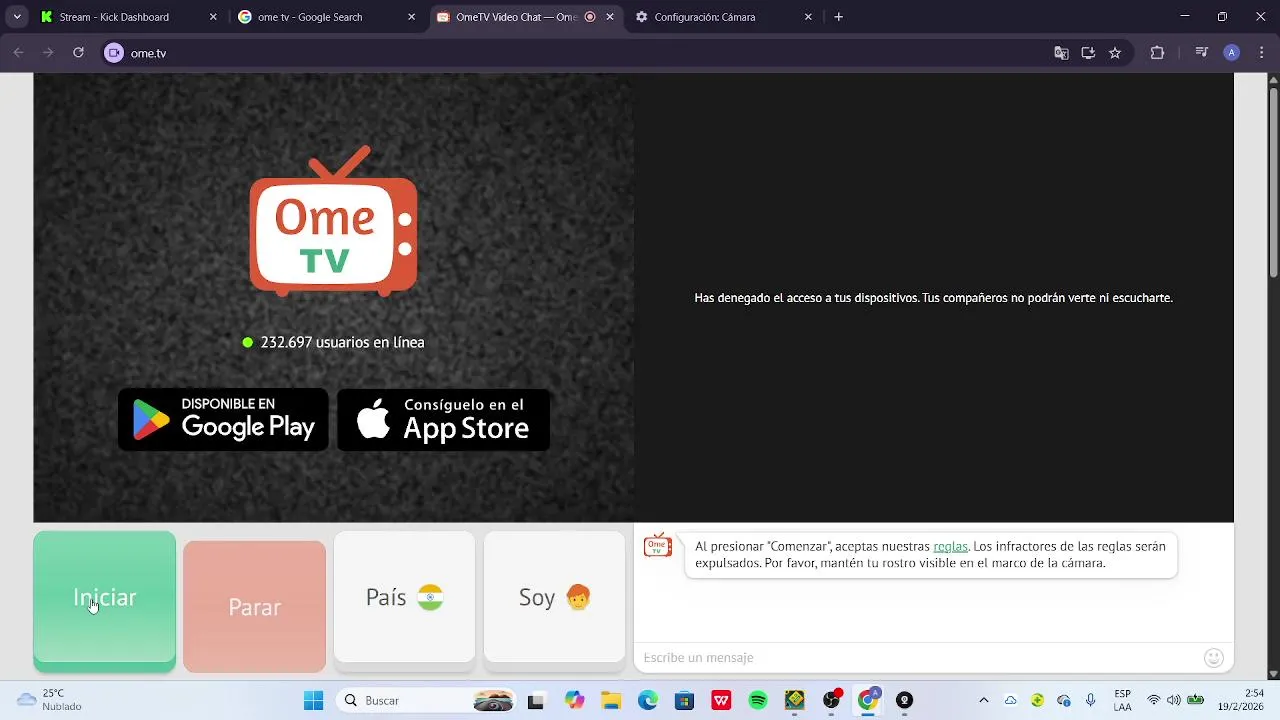1280x720 pixels.
Task: Open the tab search dropdown arrow
Action: pos(16,17)
